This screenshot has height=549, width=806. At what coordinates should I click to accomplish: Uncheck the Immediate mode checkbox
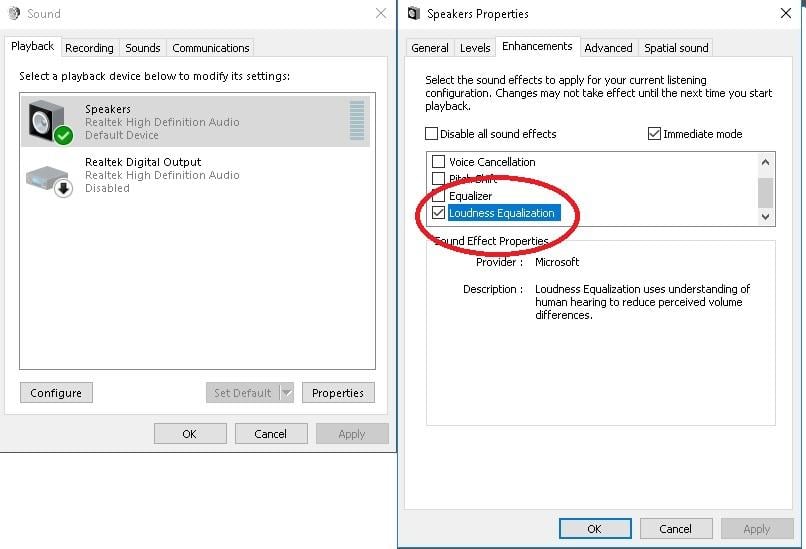pos(655,134)
